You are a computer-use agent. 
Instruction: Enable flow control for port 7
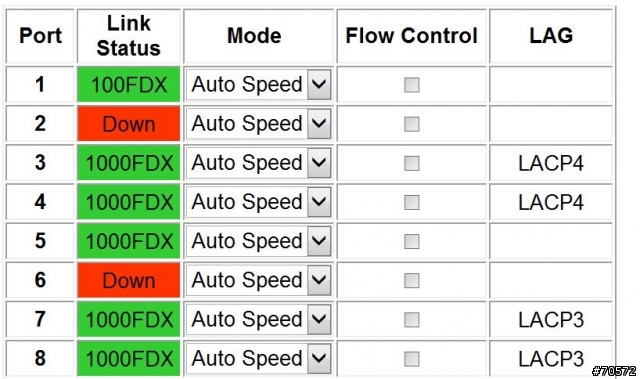pyautogui.click(x=411, y=319)
